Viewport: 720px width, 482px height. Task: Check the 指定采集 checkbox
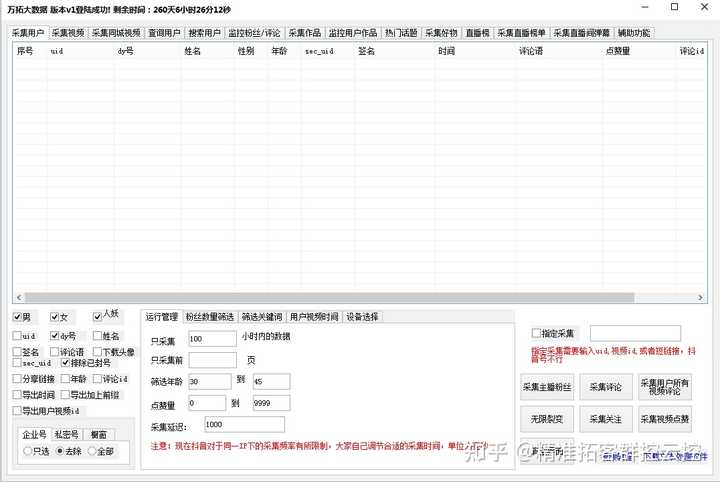click(x=536, y=333)
